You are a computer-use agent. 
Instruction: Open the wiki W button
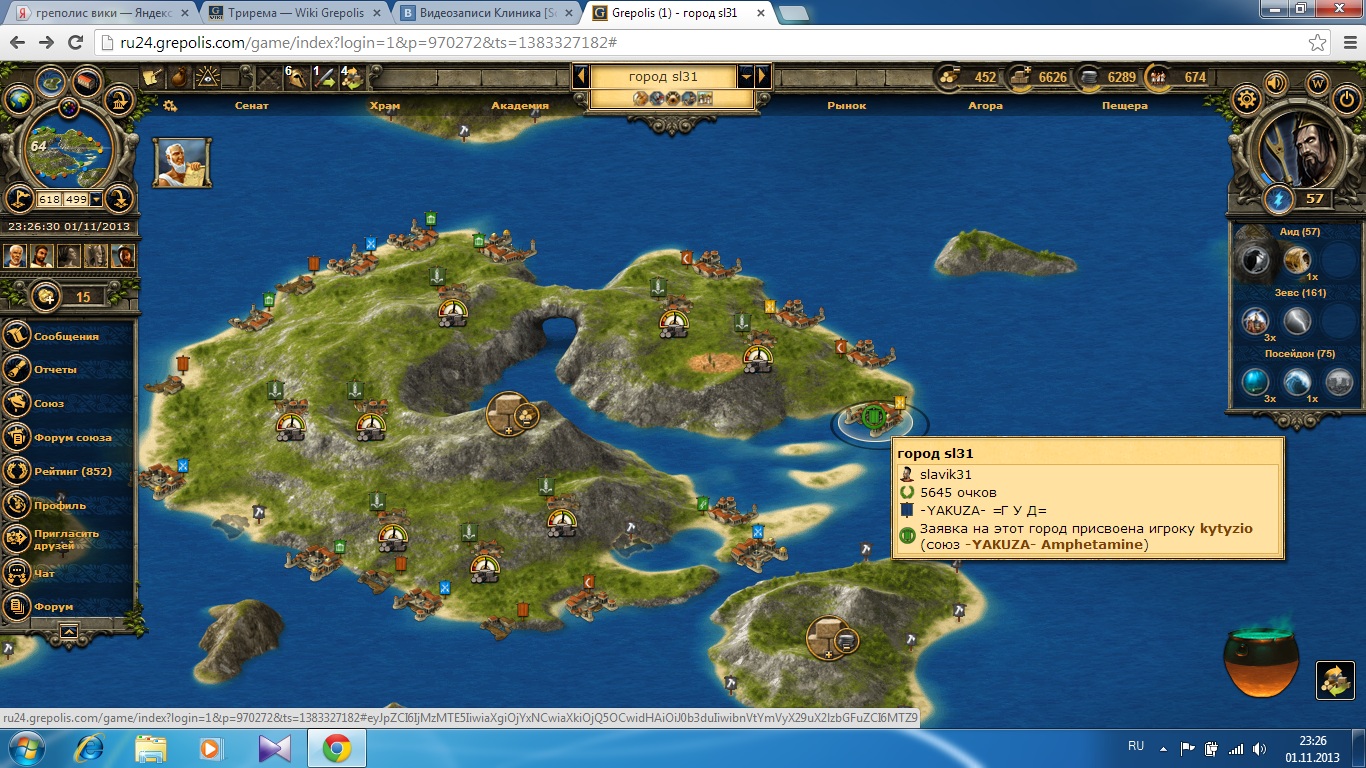click(x=1317, y=83)
